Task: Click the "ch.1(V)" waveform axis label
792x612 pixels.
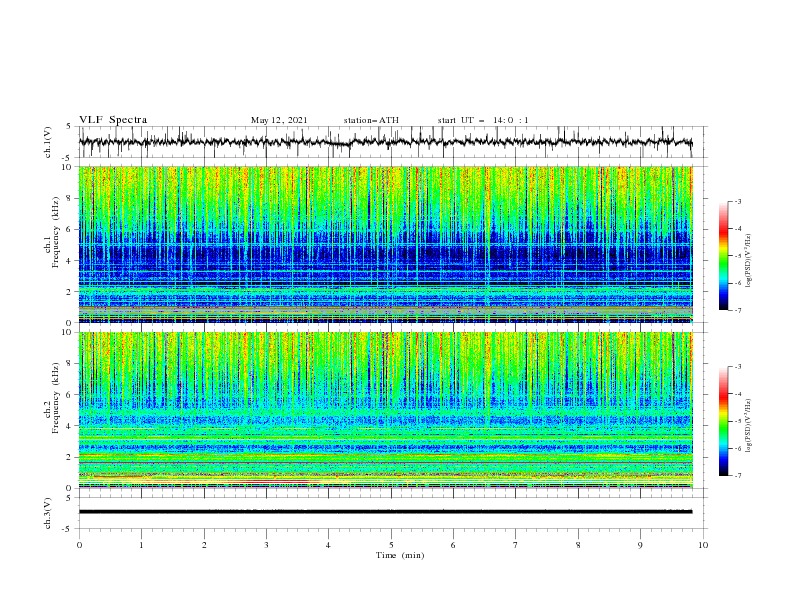Action: click(48, 142)
